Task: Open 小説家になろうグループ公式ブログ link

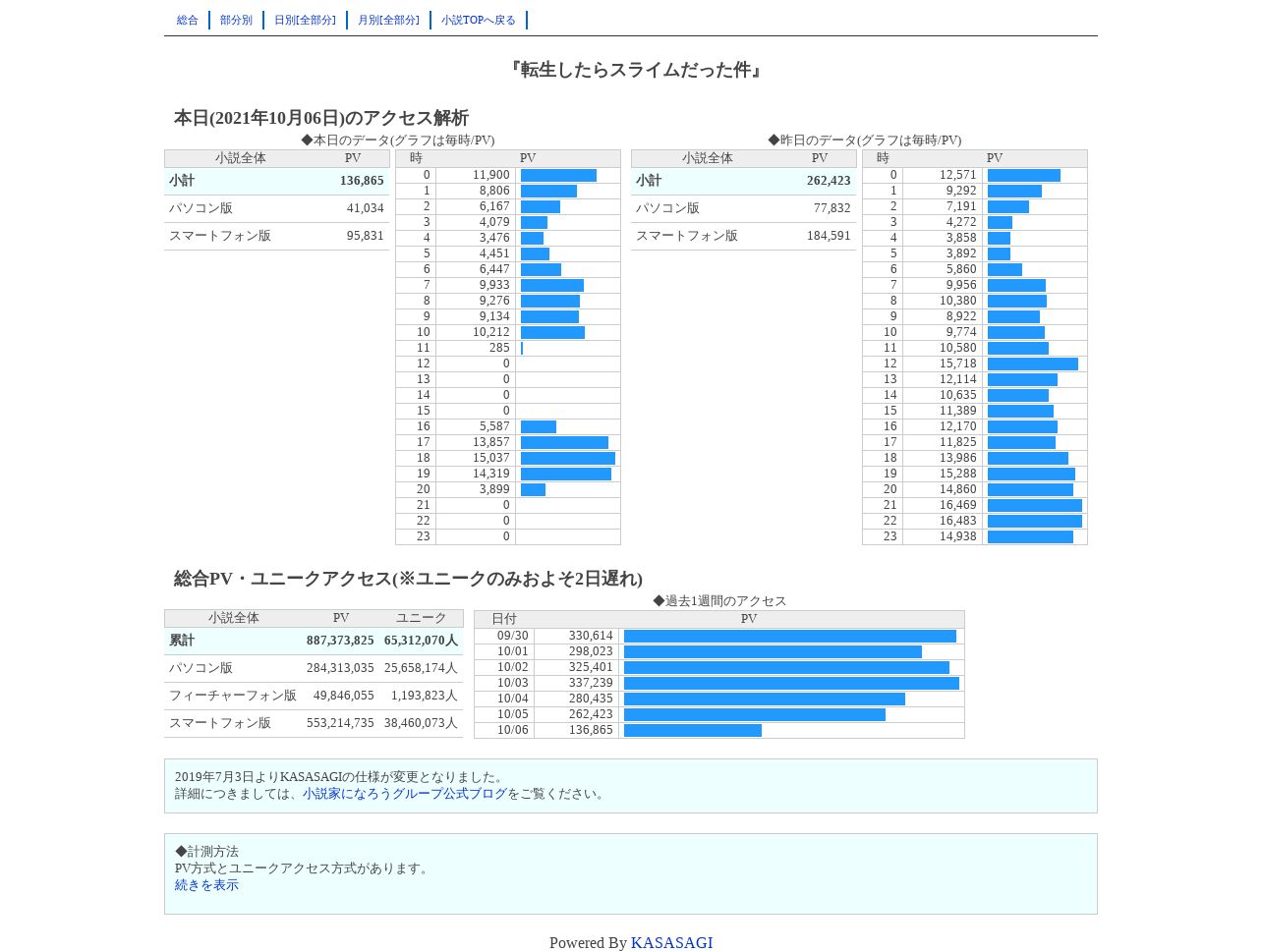Action: (x=405, y=794)
